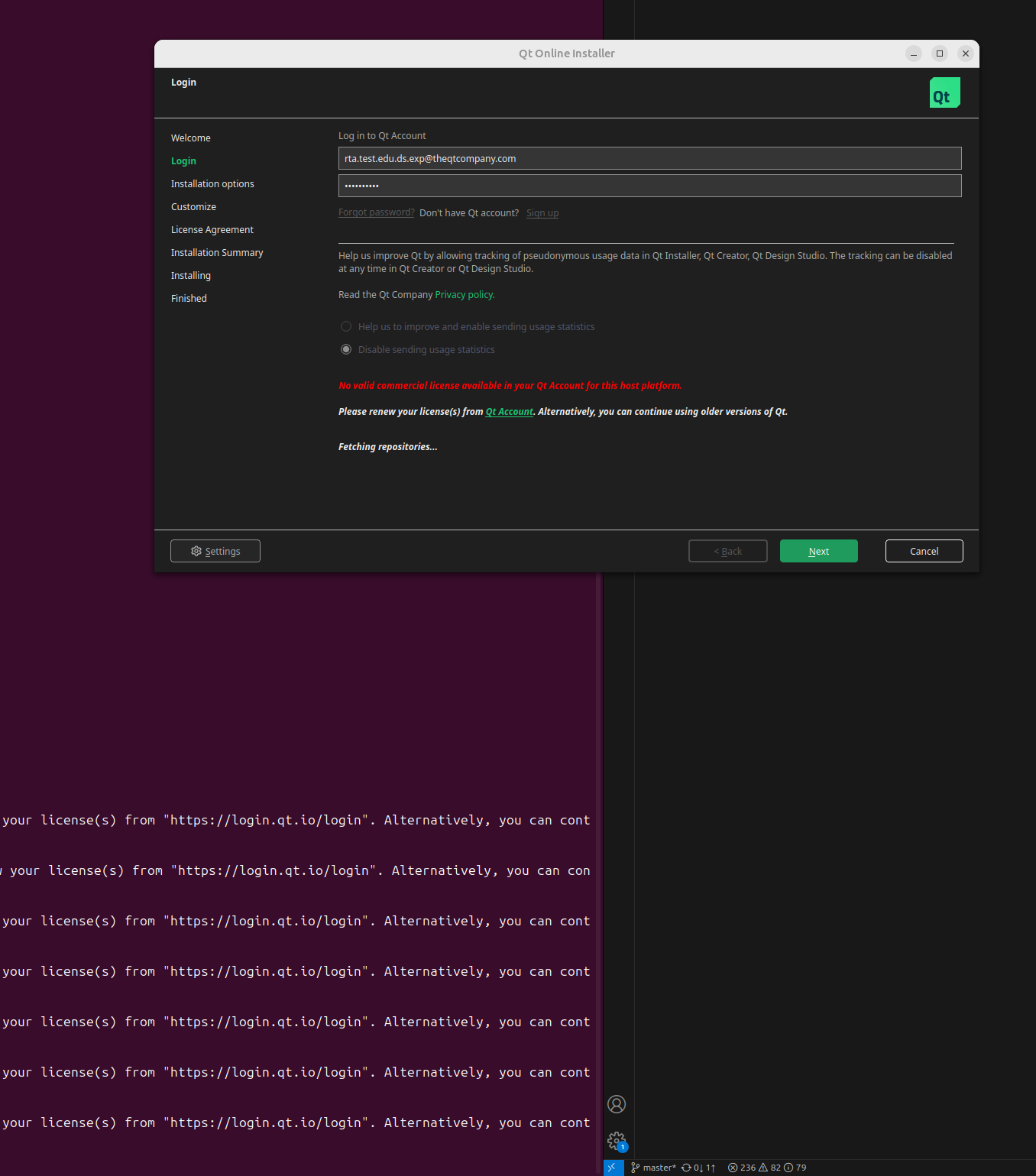Select 'Finished' step in sidebar

tap(189, 299)
